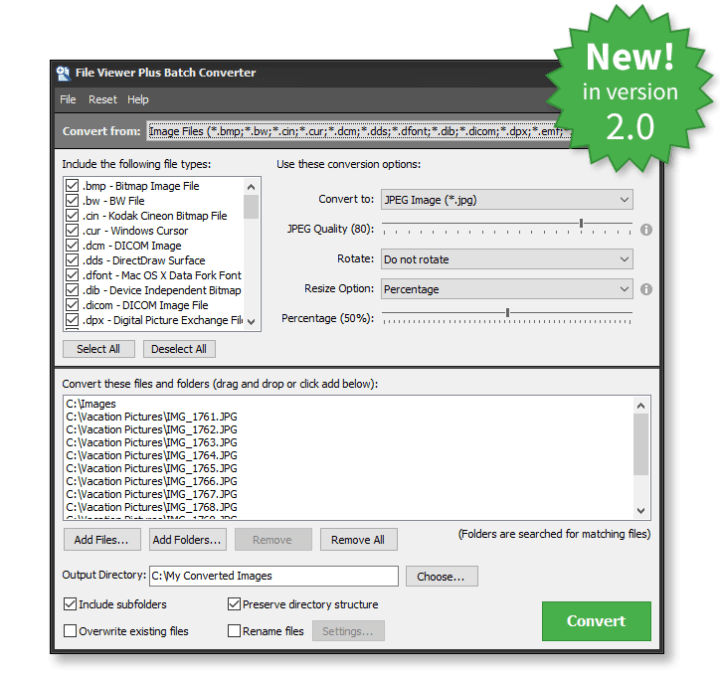
Task: Select IMG_1761.JPG in the file list
Action: tap(152, 417)
